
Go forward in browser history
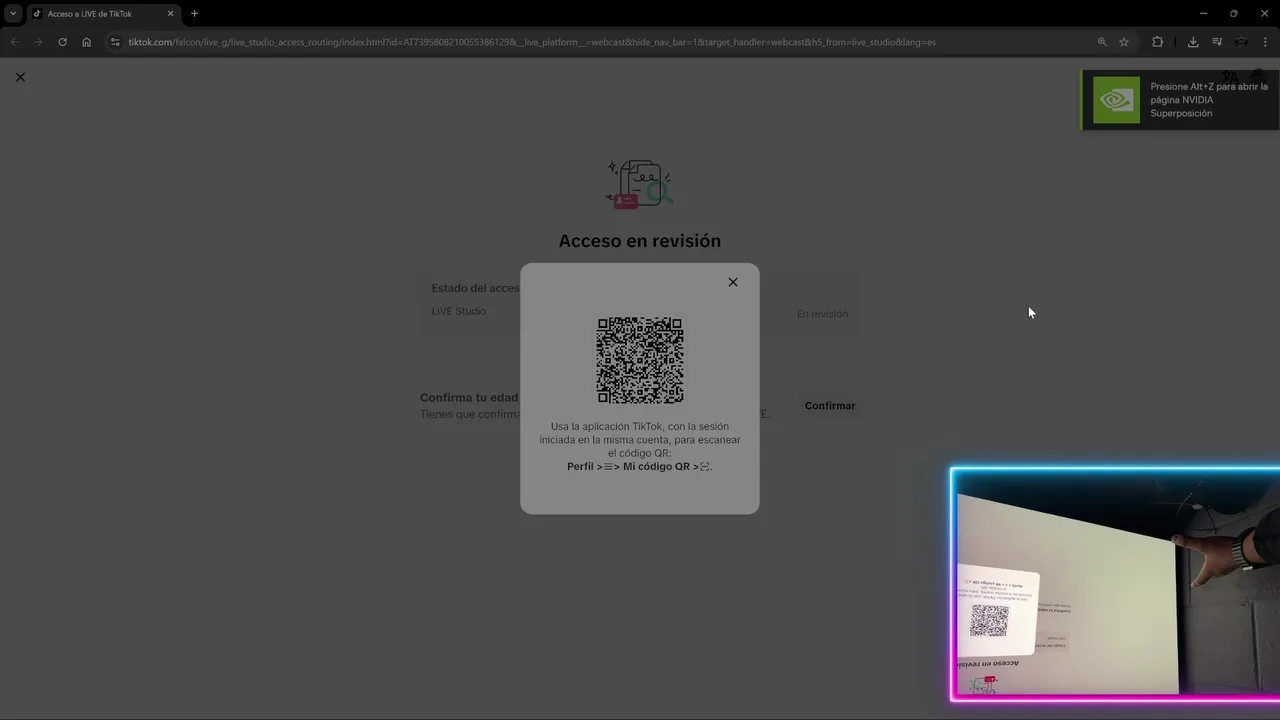38,42
